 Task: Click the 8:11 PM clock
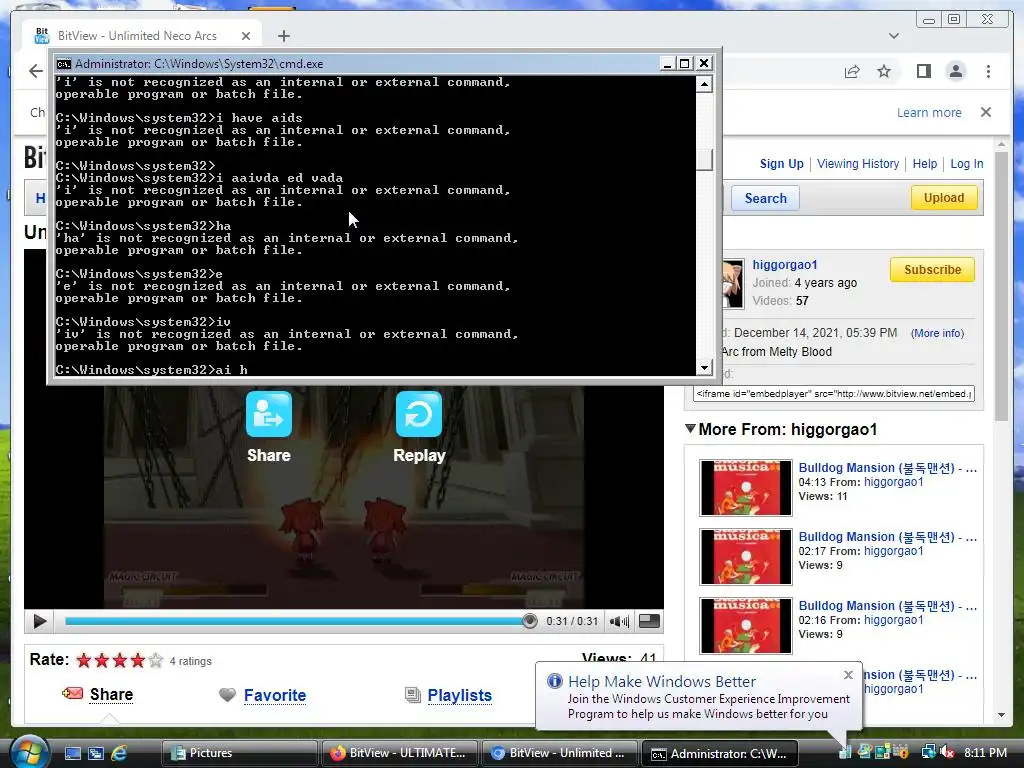click(985, 752)
